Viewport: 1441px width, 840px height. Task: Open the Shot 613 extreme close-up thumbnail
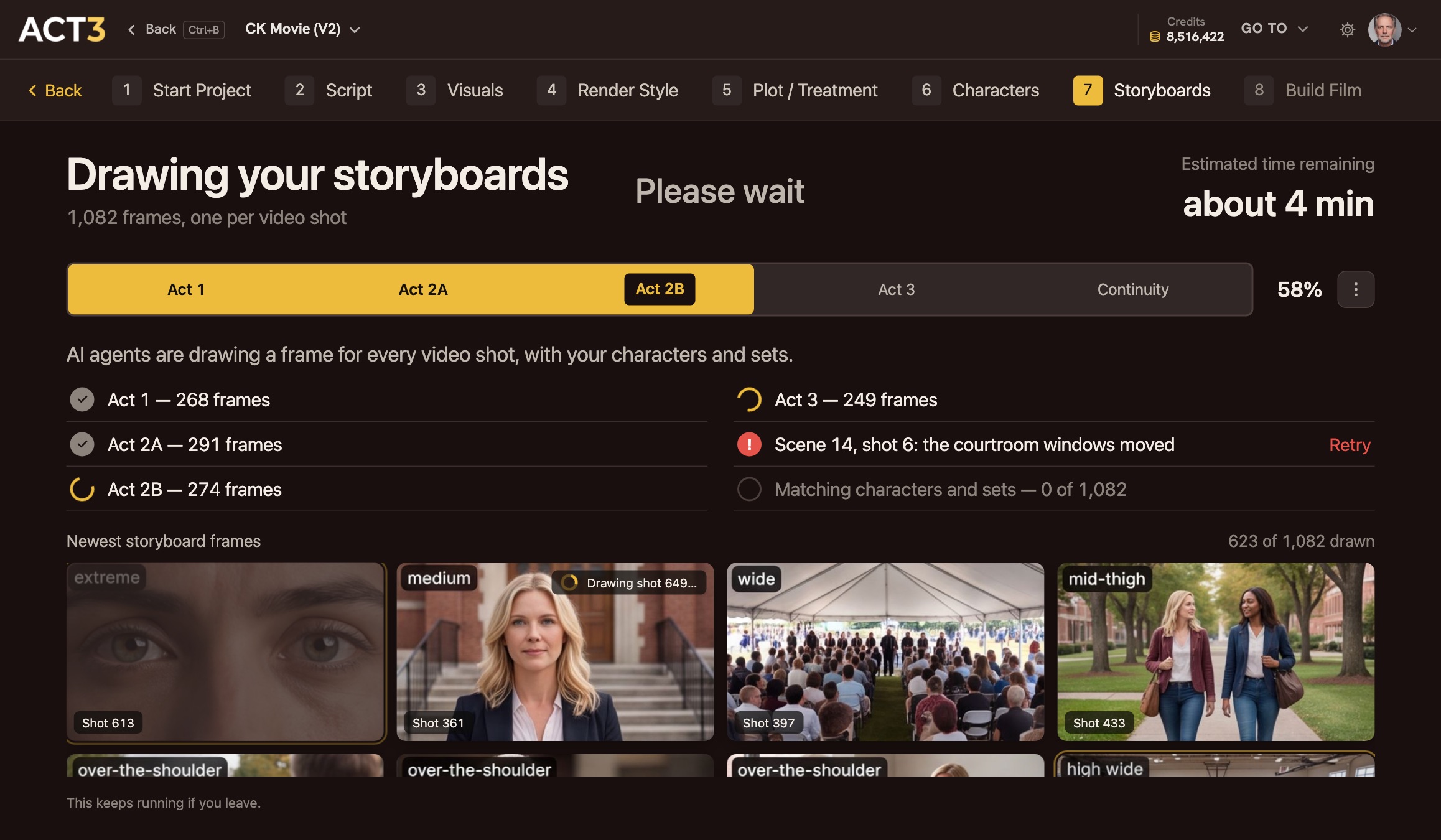click(225, 652)
